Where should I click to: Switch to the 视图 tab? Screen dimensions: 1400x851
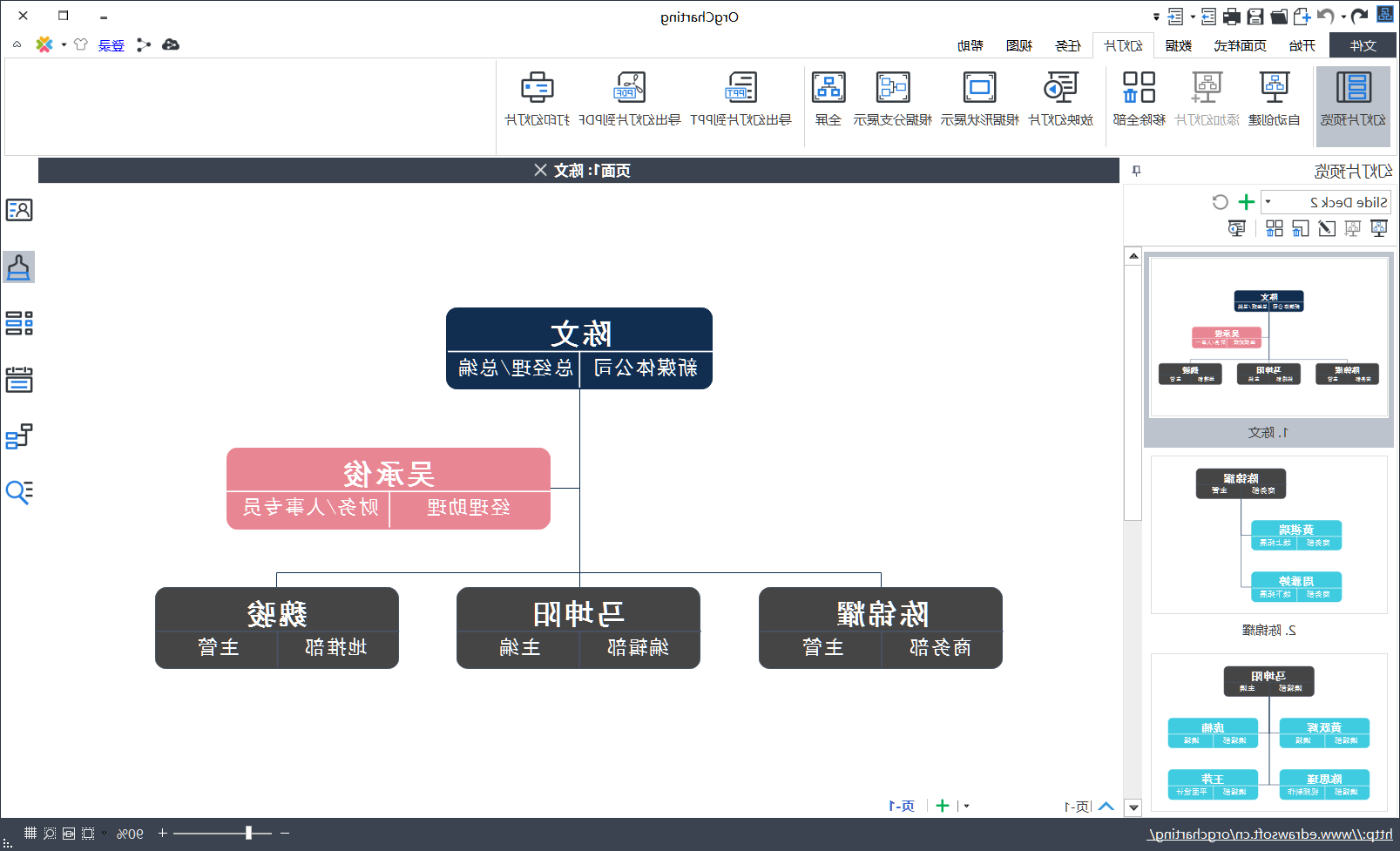[x=1019, y=45]
